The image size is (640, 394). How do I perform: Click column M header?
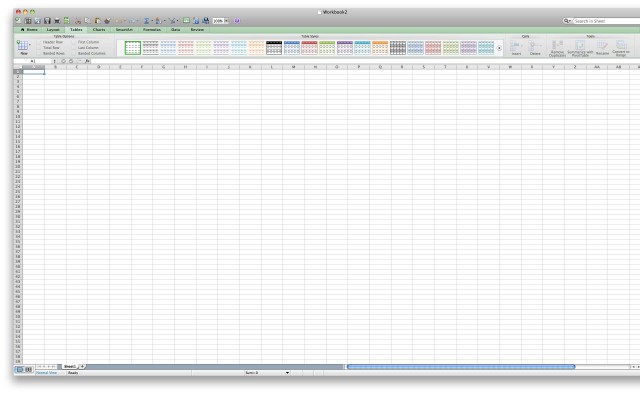293,67
